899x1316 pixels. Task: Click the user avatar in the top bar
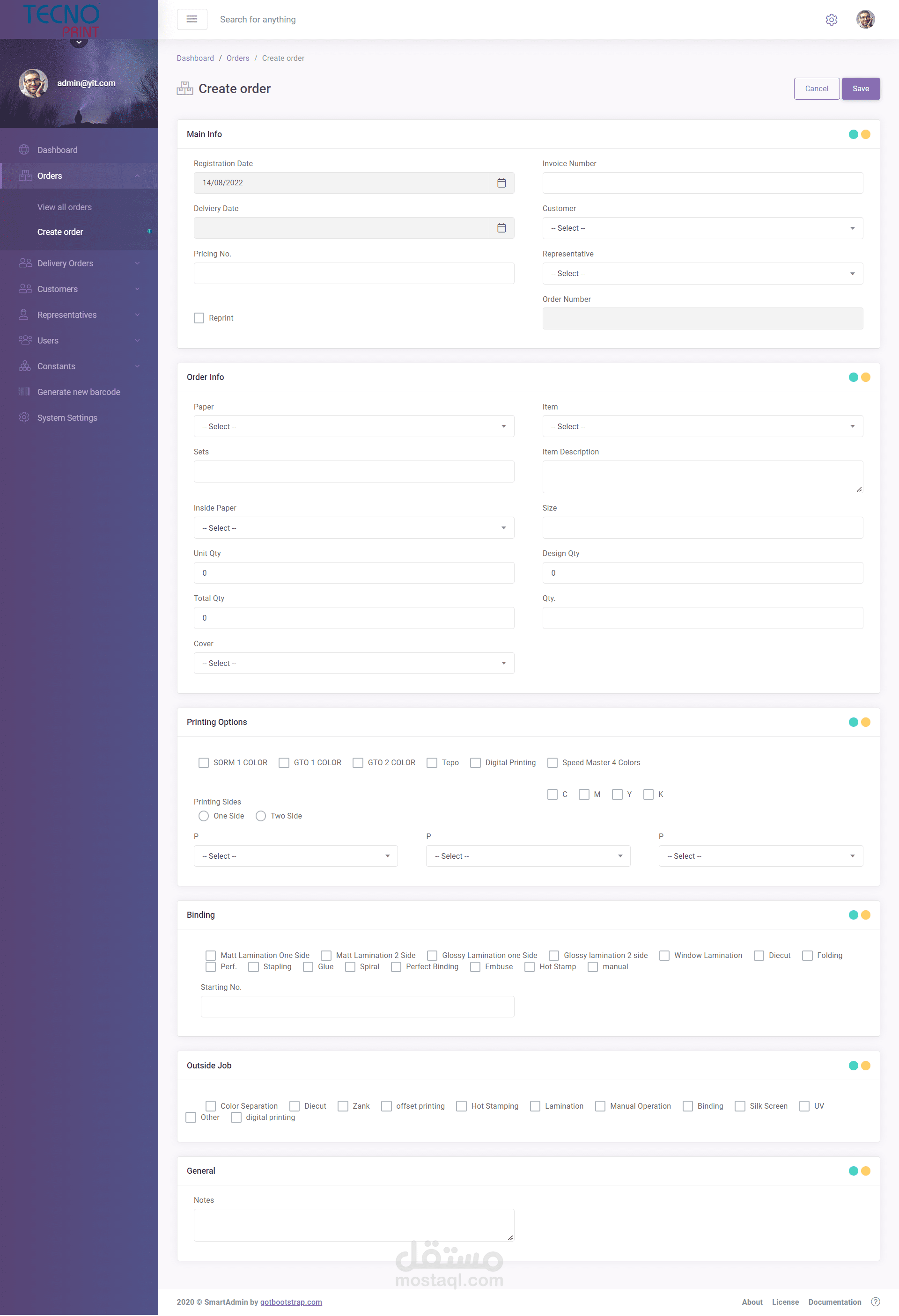(x=865, y=19)
